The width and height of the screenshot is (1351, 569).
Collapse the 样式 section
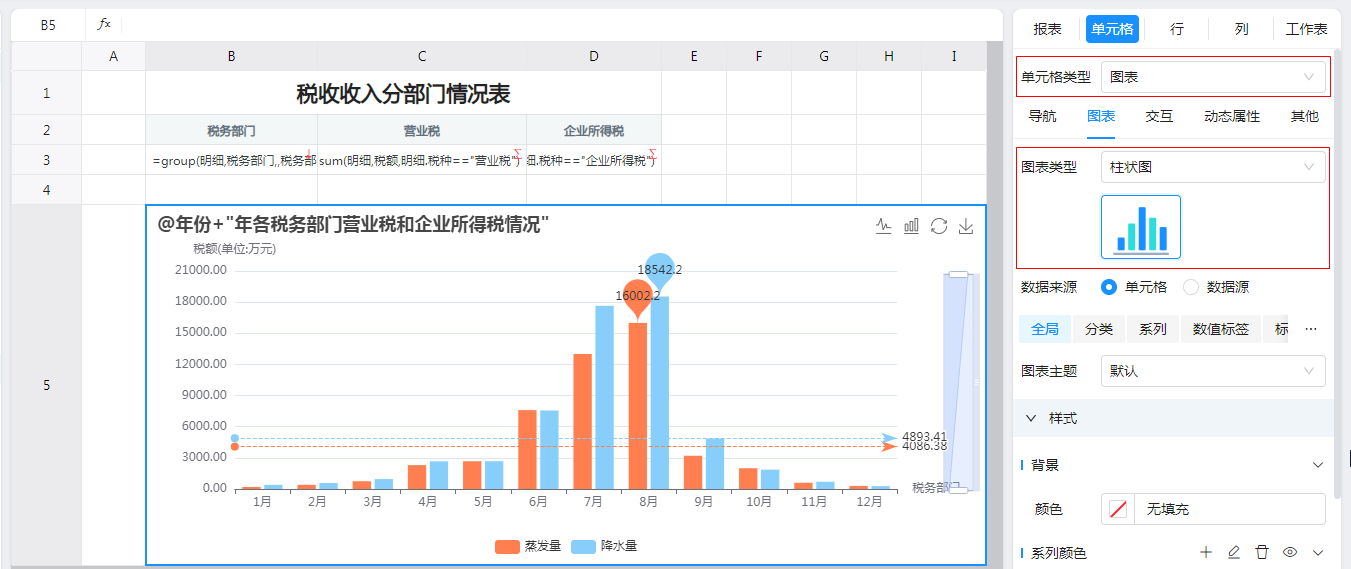1031,418
